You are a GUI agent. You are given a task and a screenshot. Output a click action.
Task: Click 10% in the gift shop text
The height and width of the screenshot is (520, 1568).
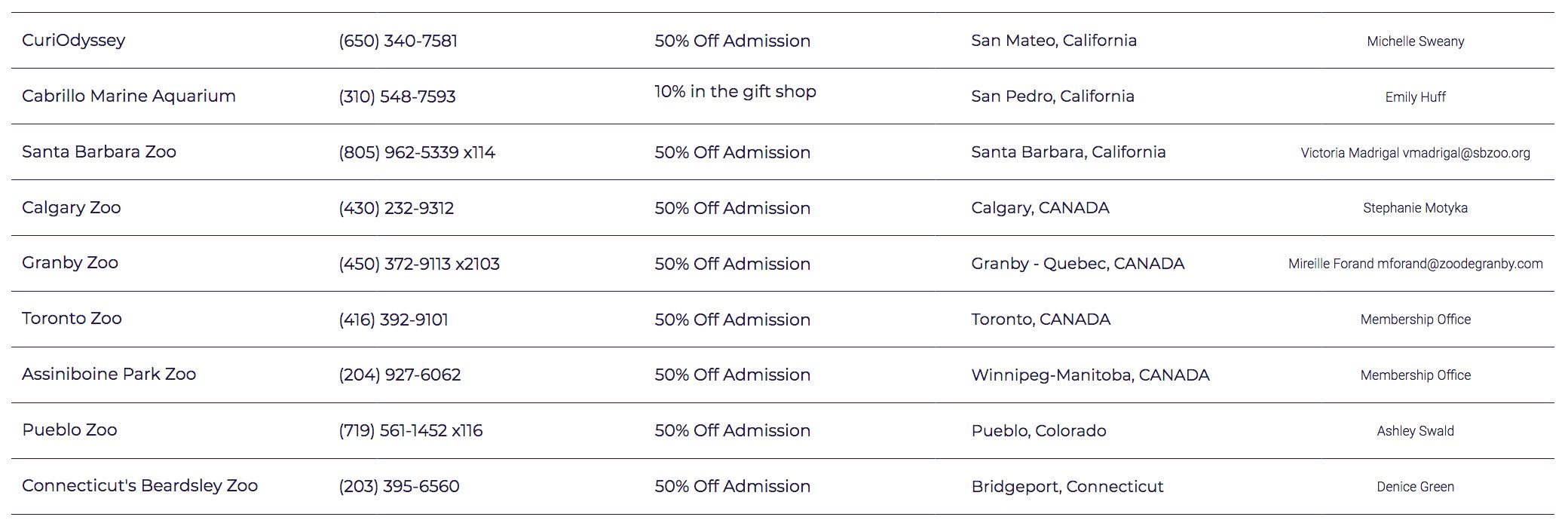(x=735, y=92)
